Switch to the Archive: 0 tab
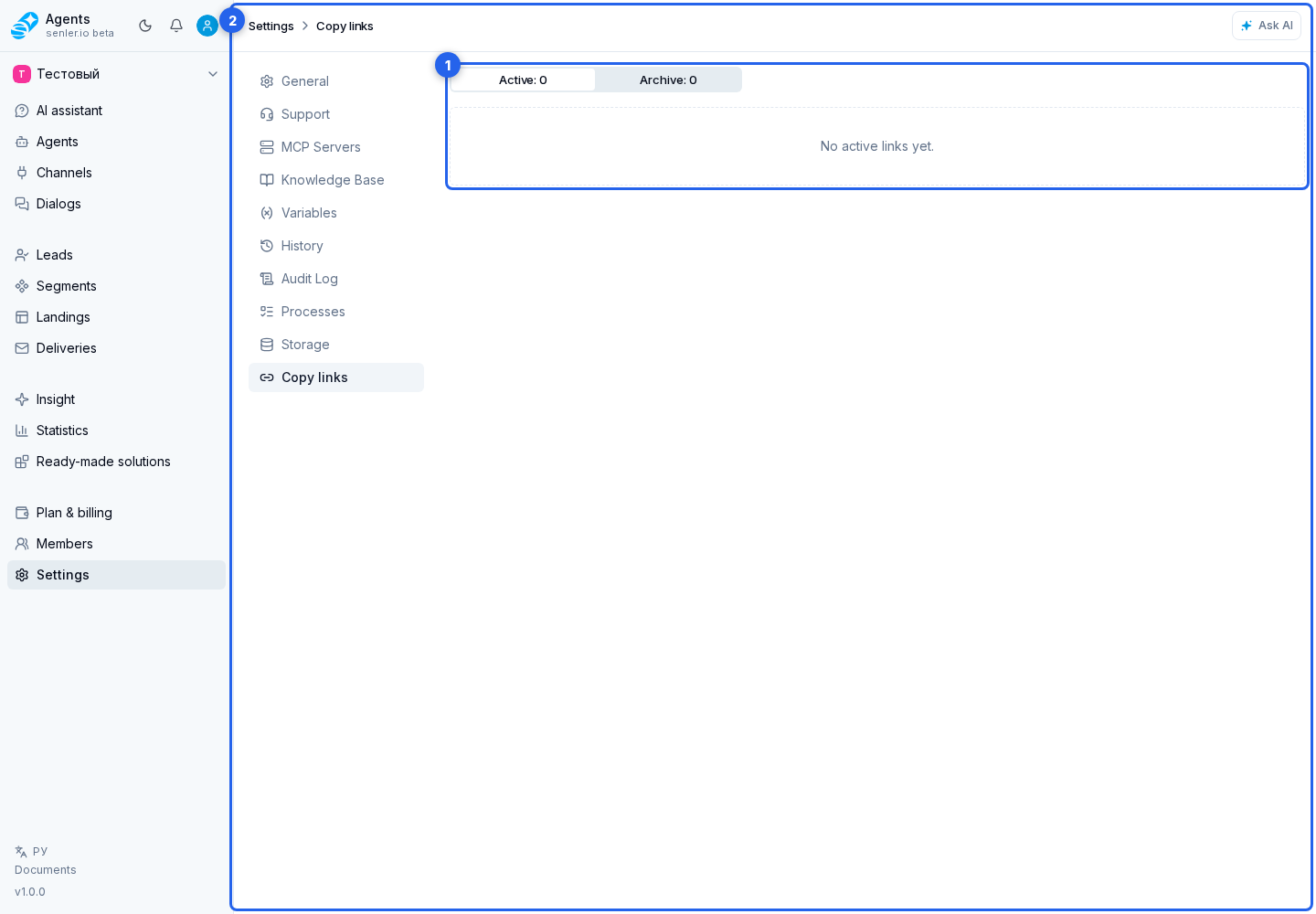This screenshot has width=1316, height=914. [x=668, y=80]
